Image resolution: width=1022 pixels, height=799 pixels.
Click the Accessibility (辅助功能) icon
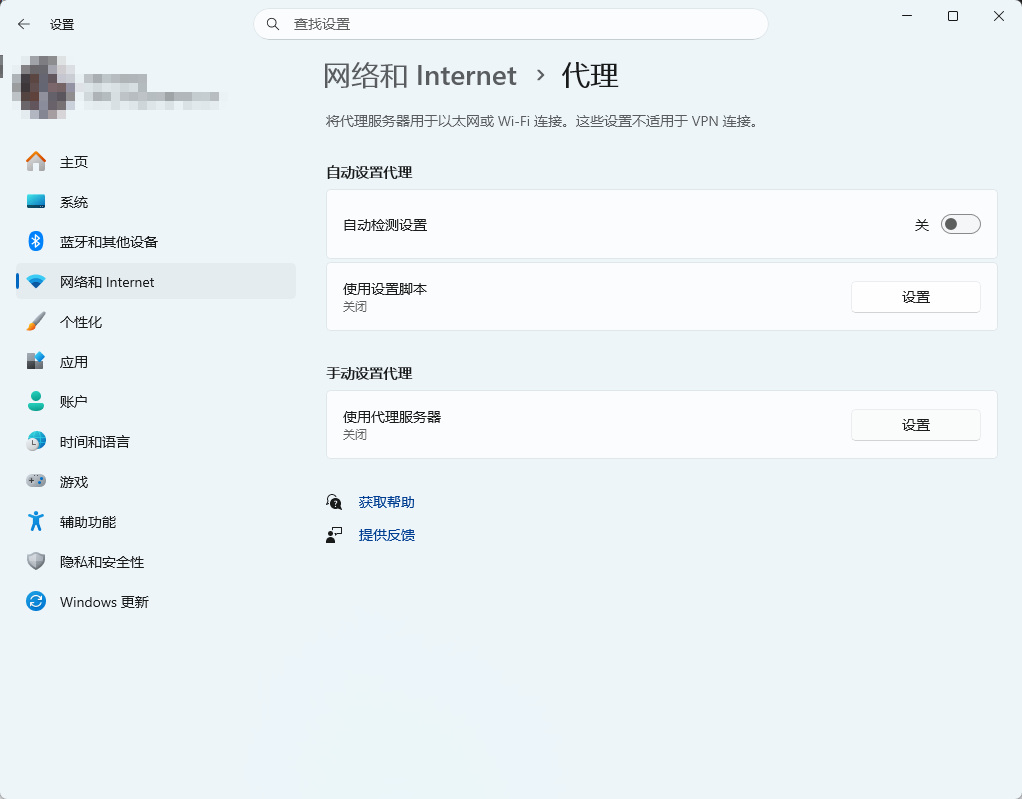tap(36, 522)
